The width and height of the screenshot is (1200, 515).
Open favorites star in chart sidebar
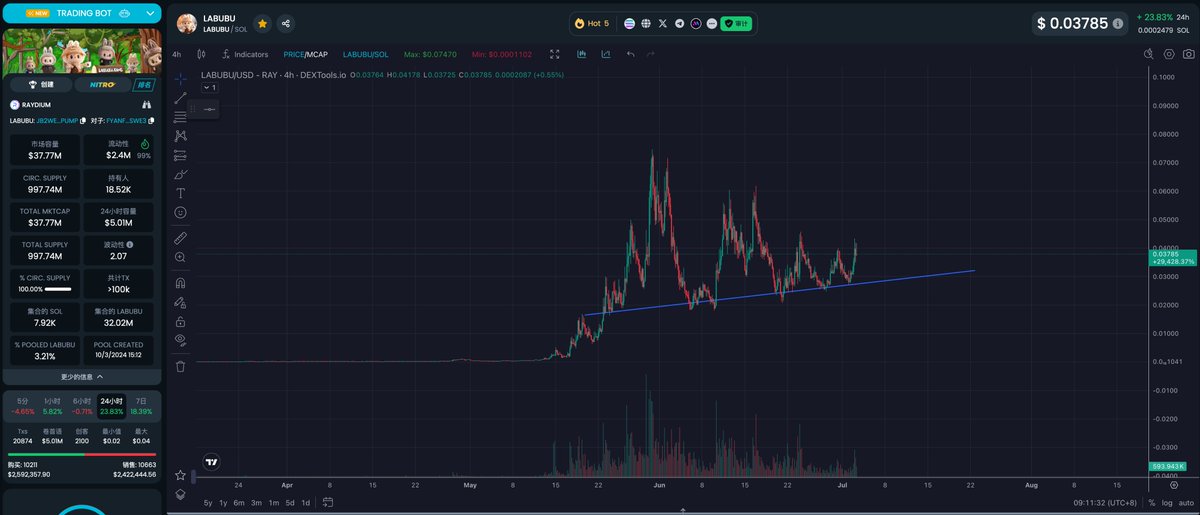point(180,475)
